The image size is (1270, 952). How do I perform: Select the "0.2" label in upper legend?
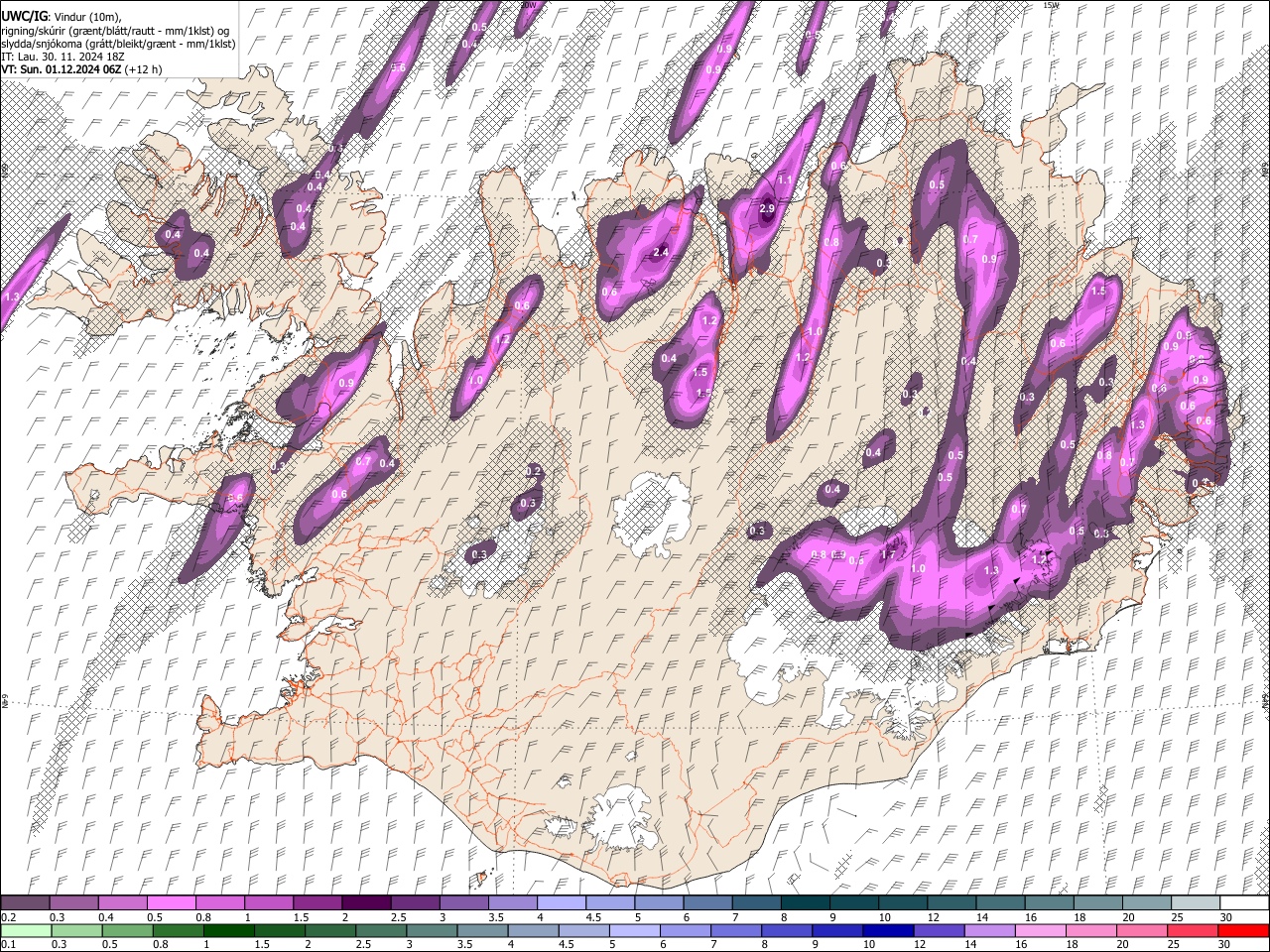[7, 917]
